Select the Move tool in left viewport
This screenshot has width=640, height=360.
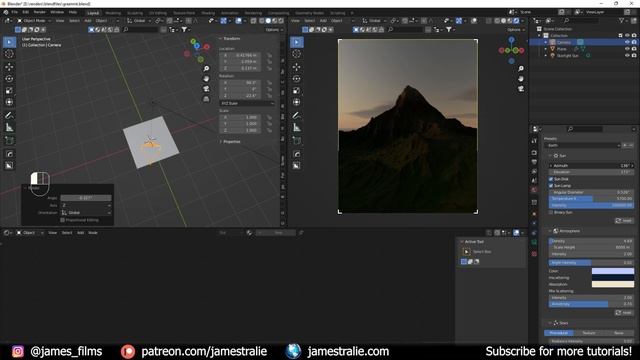pyautogui.click(x=9, y=67)
